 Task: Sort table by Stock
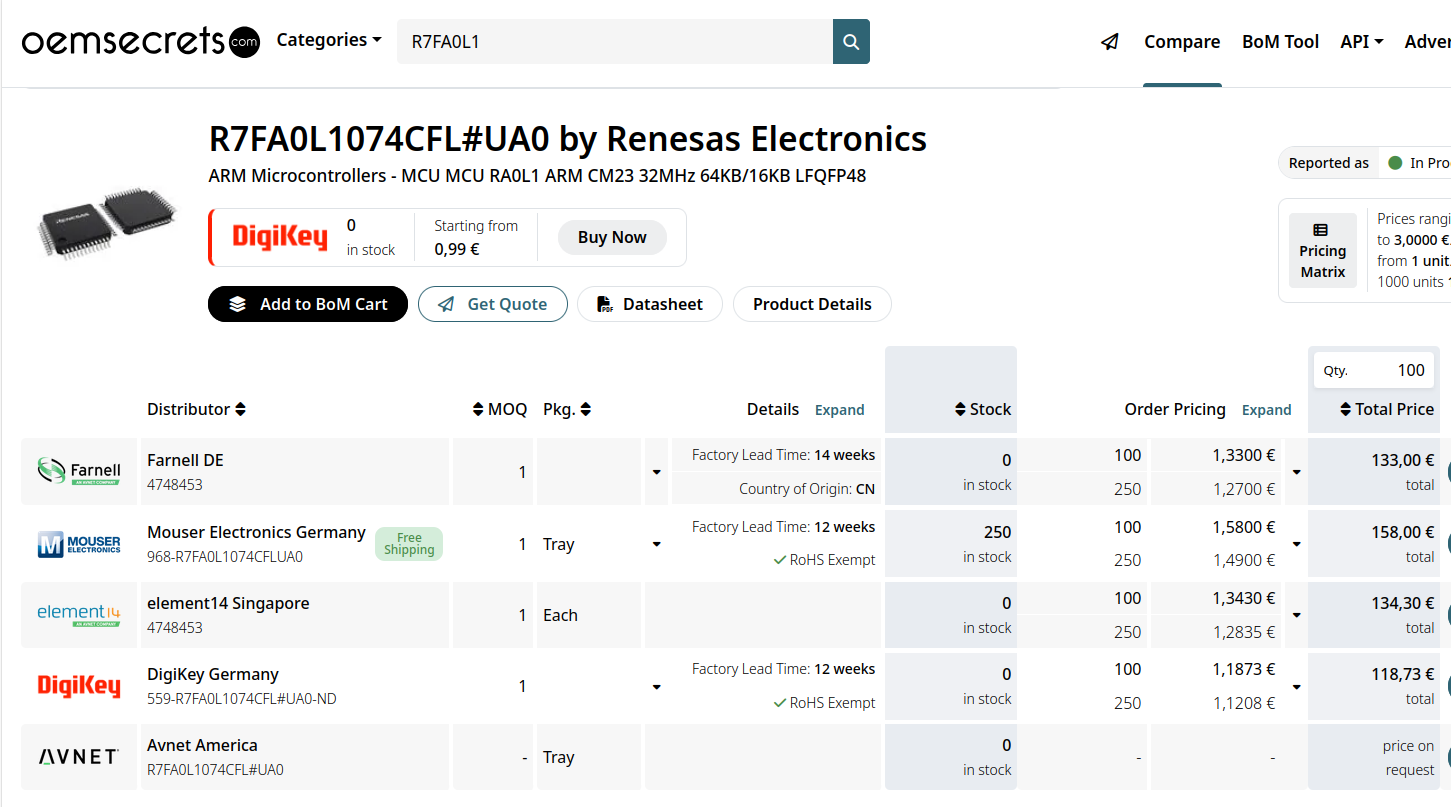(983, 409)
